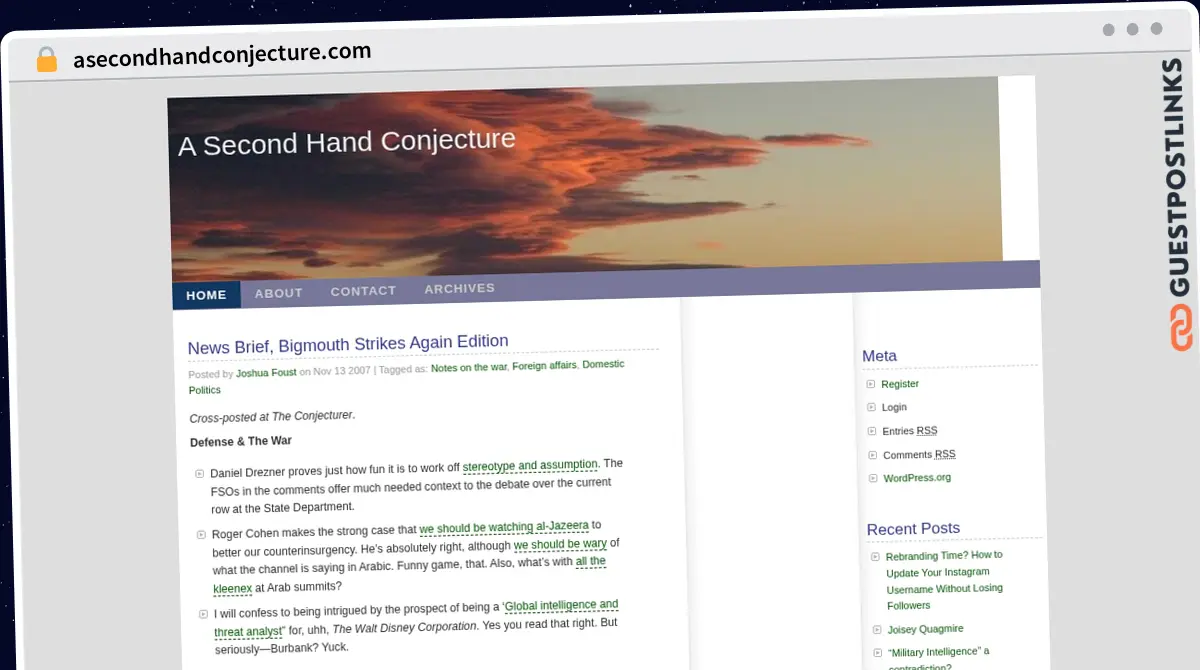This screenshot has height=670, width=1200.
Task: Visit the WordPress.org link
Action: pos(917,478)
